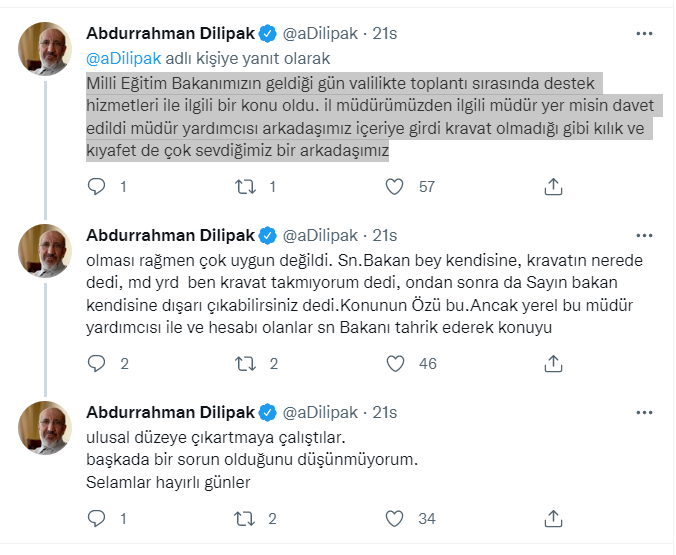The width and height of the screenshot is (676, 555).
Task: Open Abdurrahman Dilipak's profile from first tweet name
Action: pos(171,34)
